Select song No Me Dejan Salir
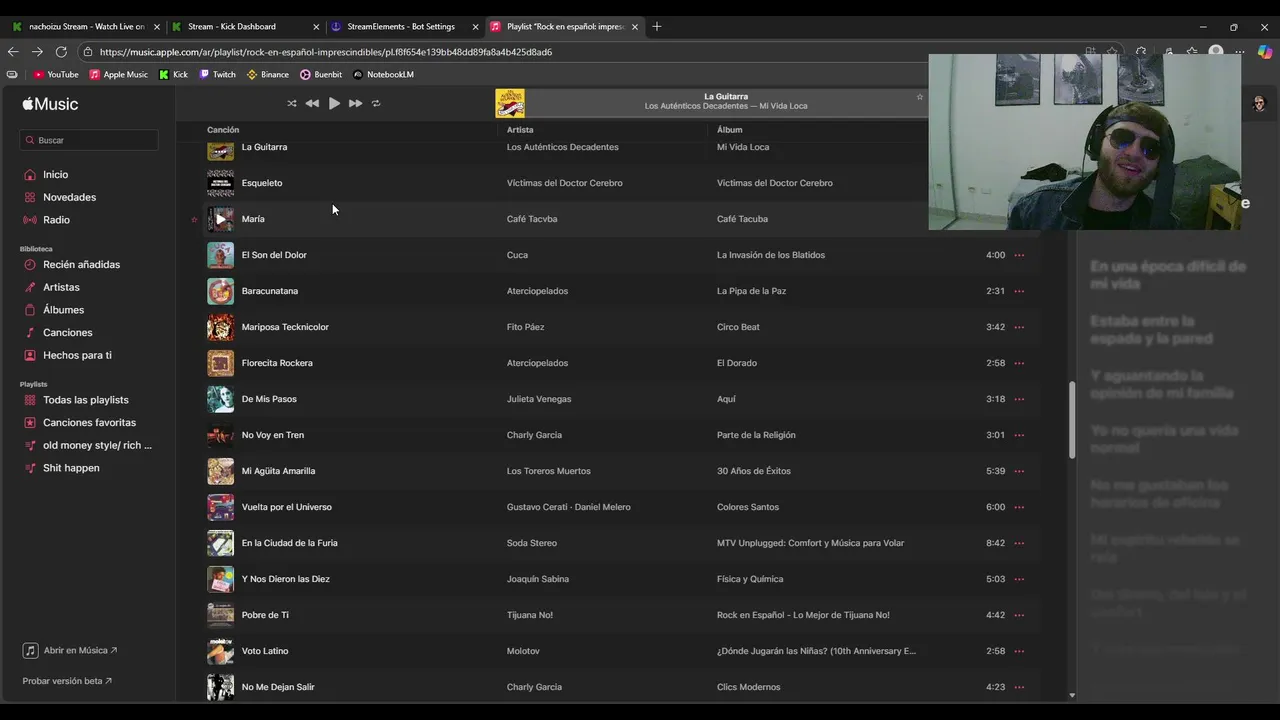Image resolution: width=1280 pixels, height=720 pixels. (278, 687)
